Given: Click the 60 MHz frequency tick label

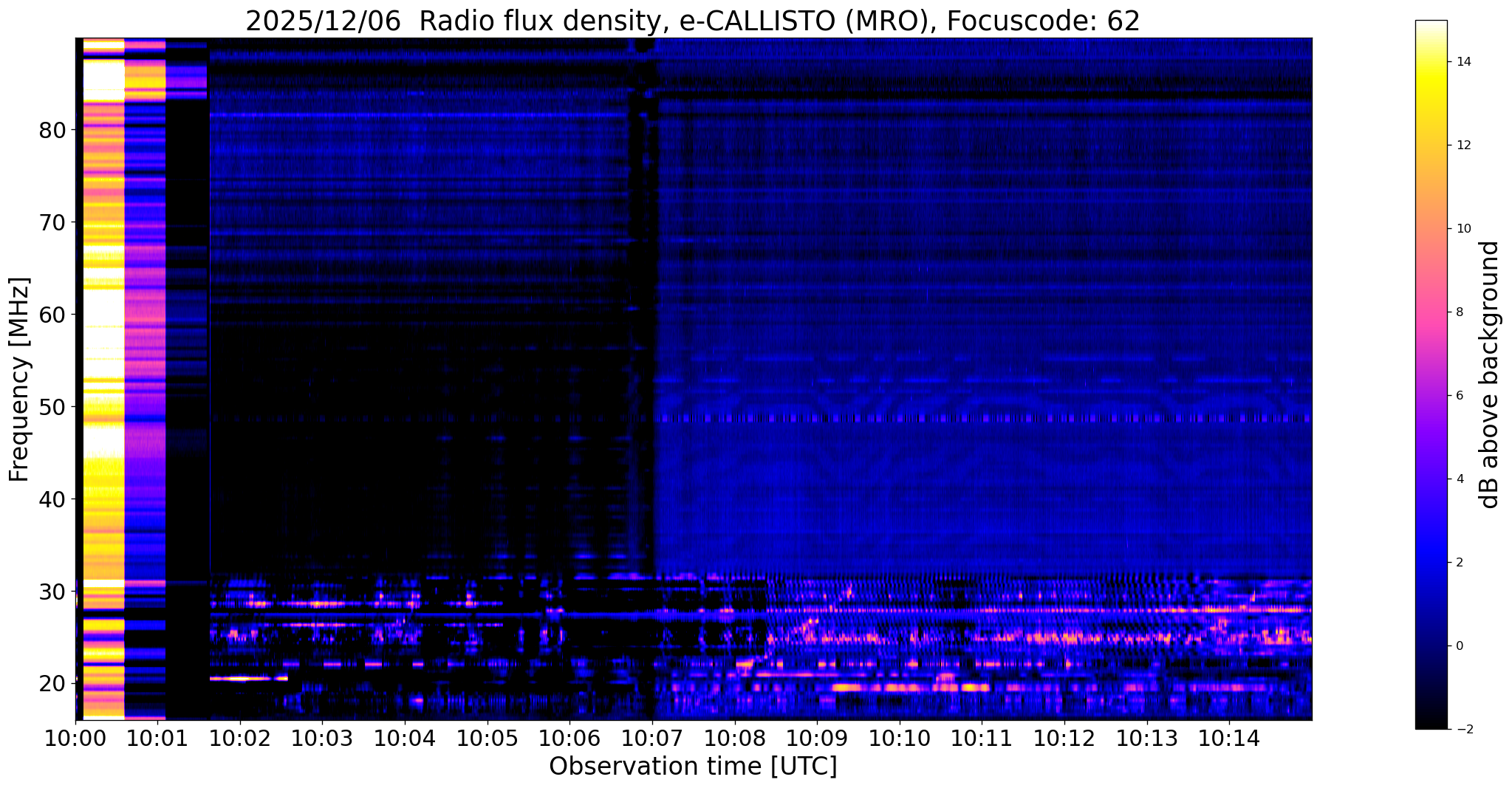Looking at the screenshot, I should pyautogui.click(x=52, y=315).
